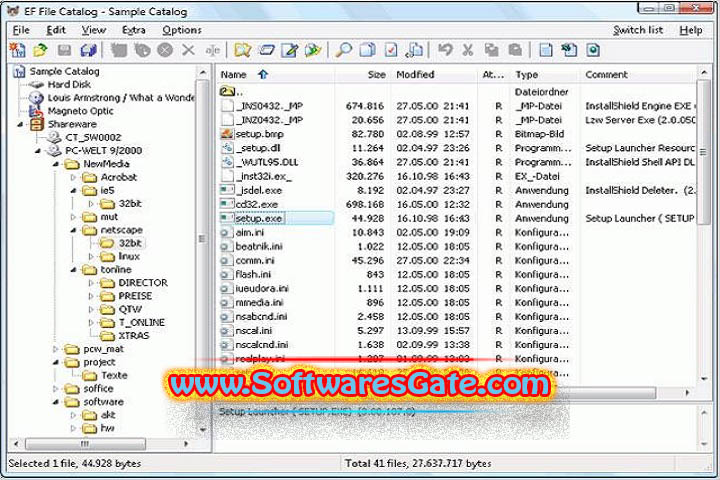Click the folder with star toolbar icon
Viewport: 720px width, 480px height.
242,50
